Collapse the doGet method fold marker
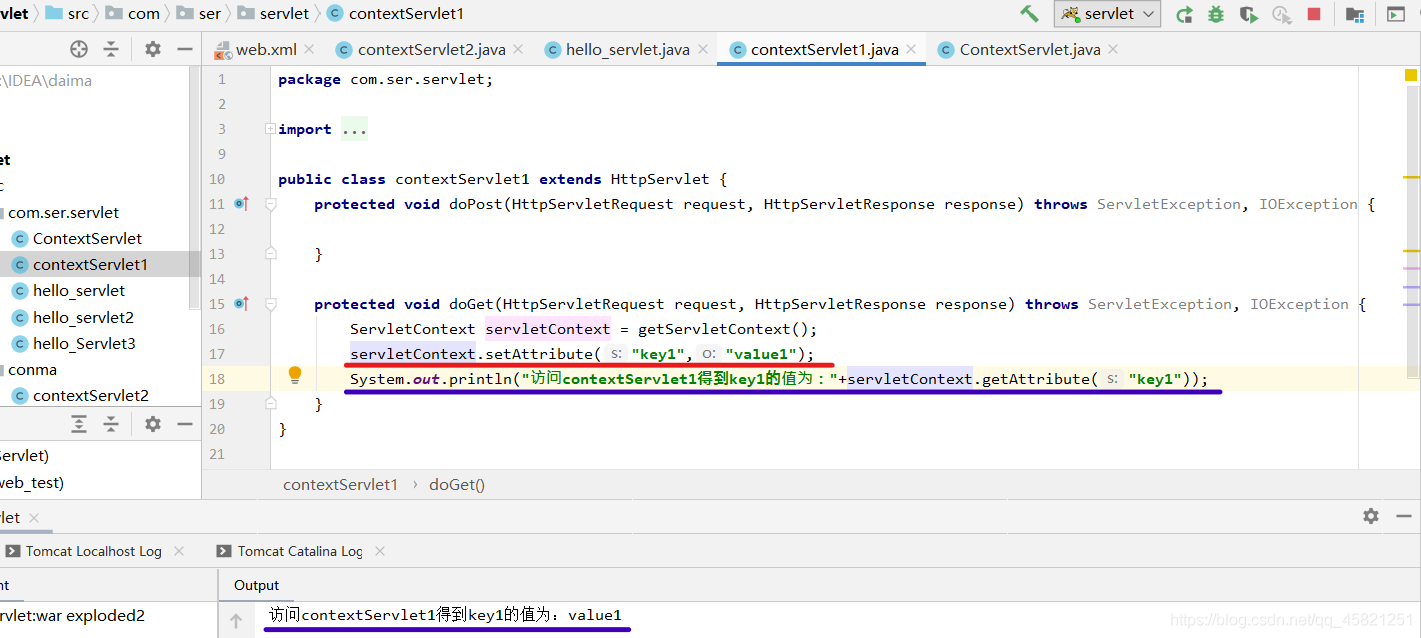1421x638 pixels. (270, 304)
